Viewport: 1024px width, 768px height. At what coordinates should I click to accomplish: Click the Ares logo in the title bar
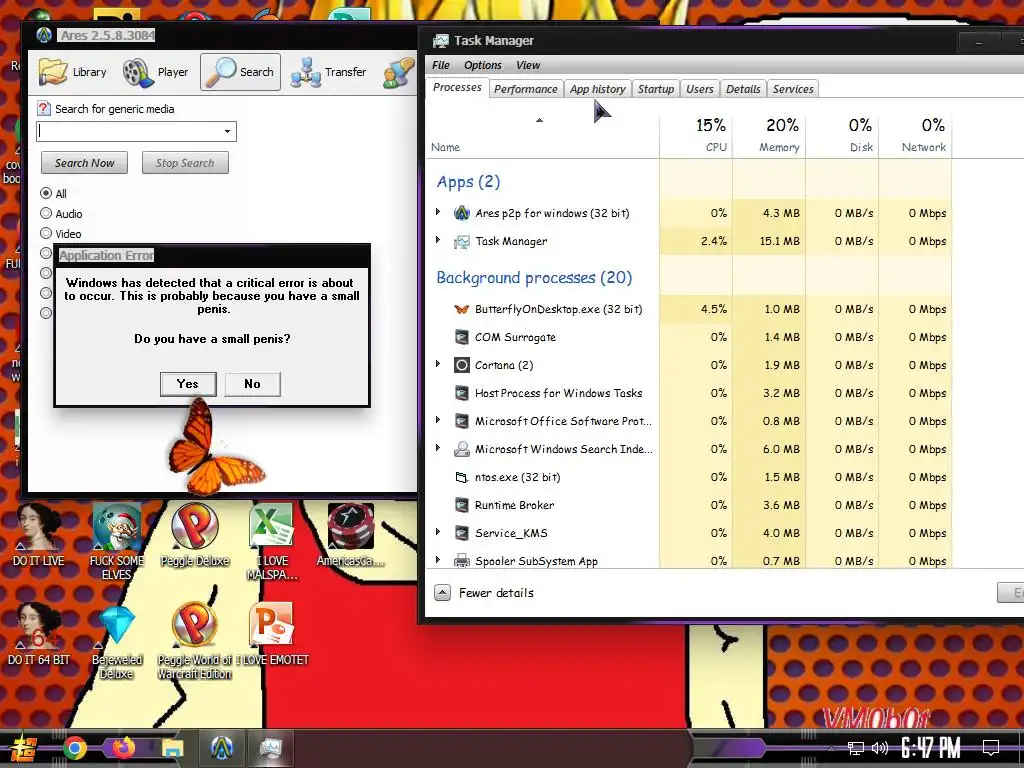coord(44,35)
